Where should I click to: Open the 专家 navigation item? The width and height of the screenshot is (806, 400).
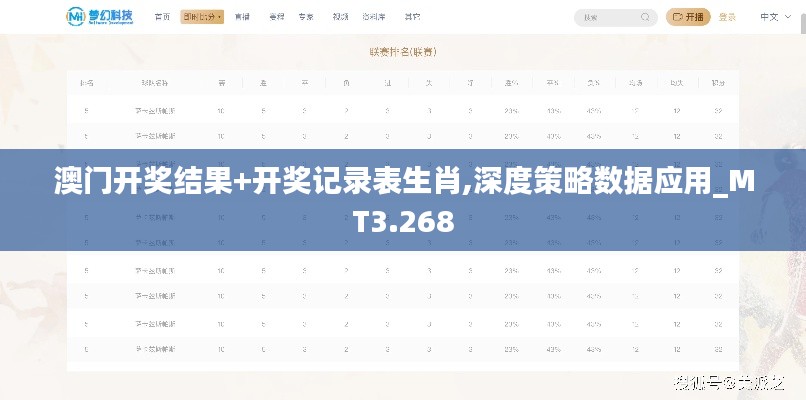308,17
